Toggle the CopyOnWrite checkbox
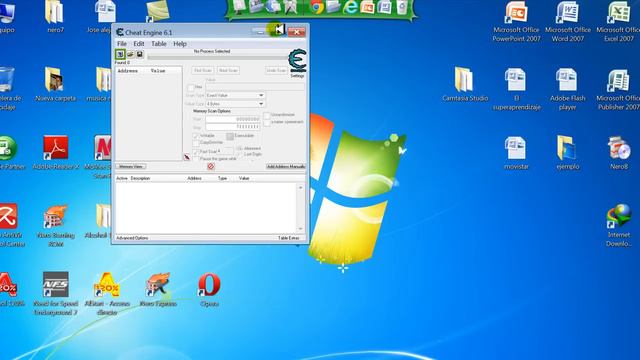 pyautogui.click(x=196, y=143)
